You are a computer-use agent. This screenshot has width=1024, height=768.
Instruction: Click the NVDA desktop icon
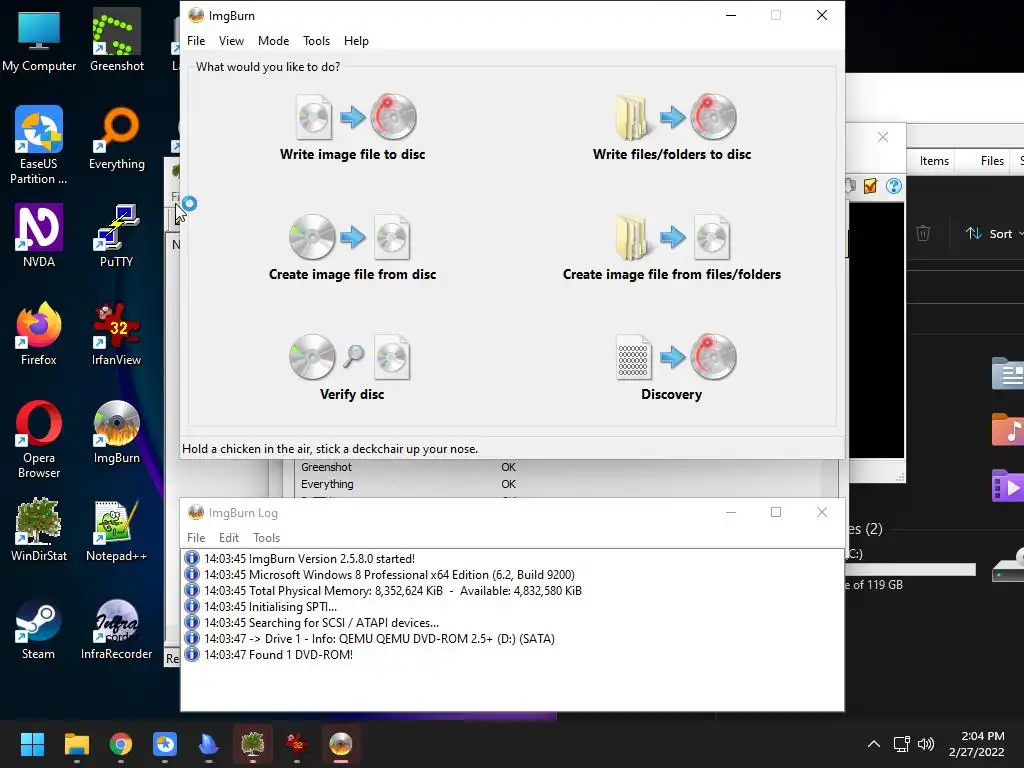[x=39, y=236]
